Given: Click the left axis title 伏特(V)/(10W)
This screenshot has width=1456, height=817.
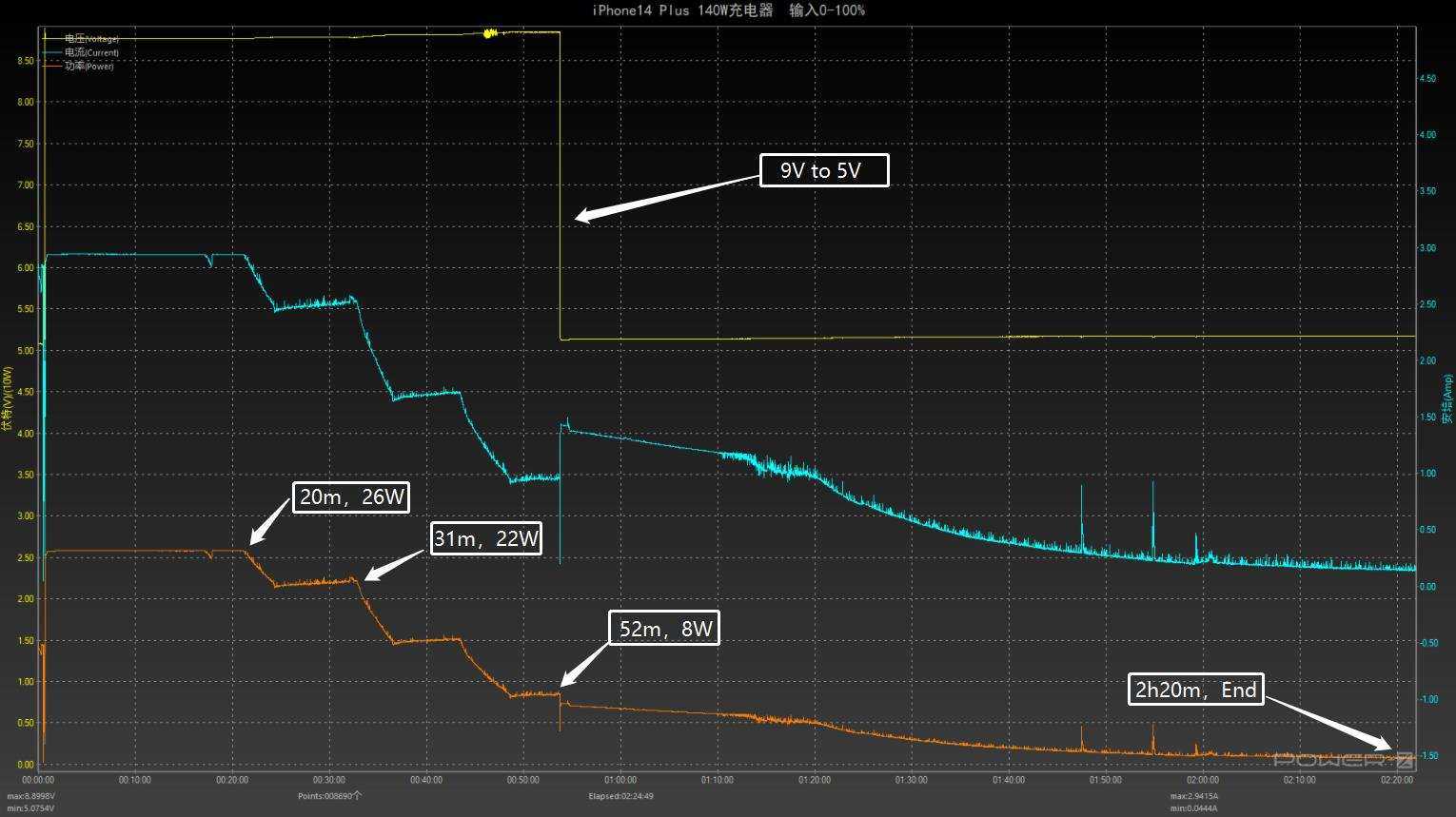Looking at the screenshot, I should [8, 399].
